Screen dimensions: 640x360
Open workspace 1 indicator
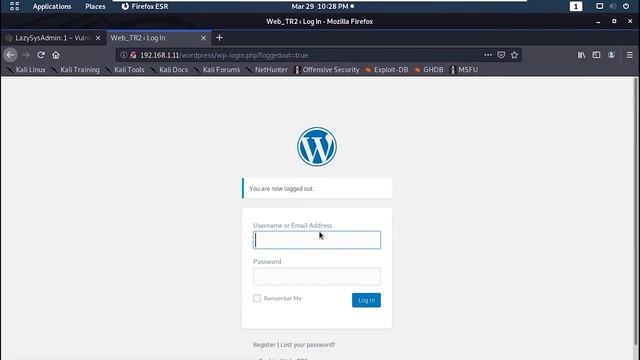pos(576,6)
